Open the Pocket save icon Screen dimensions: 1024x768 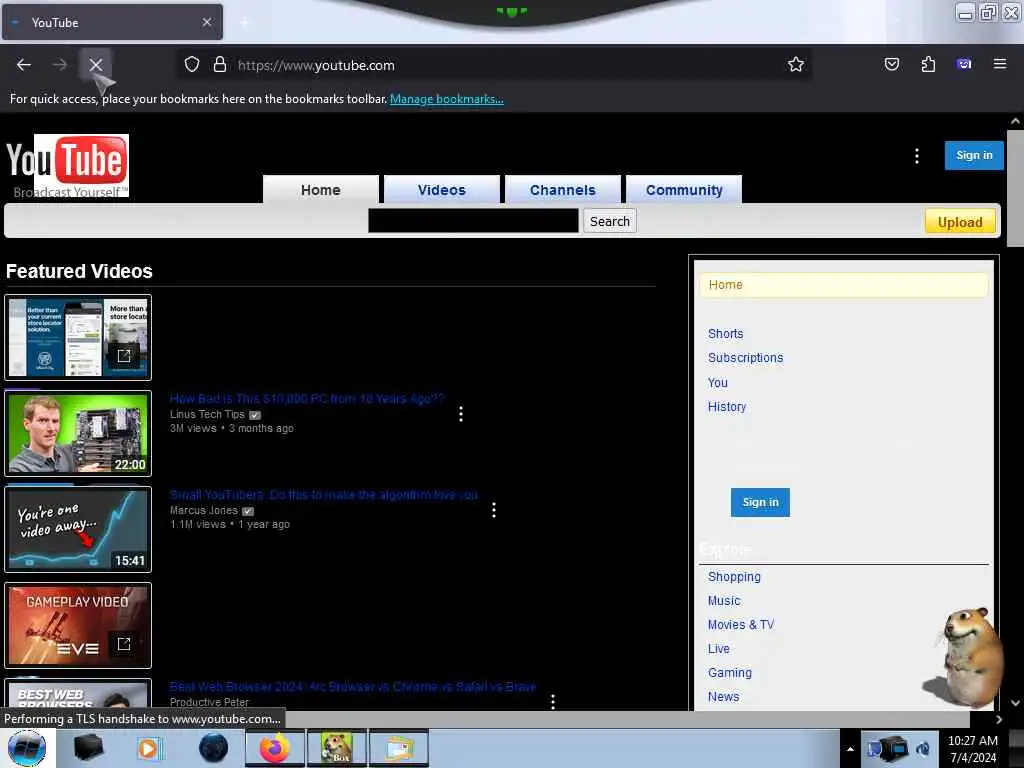click(x=891, y=64)
